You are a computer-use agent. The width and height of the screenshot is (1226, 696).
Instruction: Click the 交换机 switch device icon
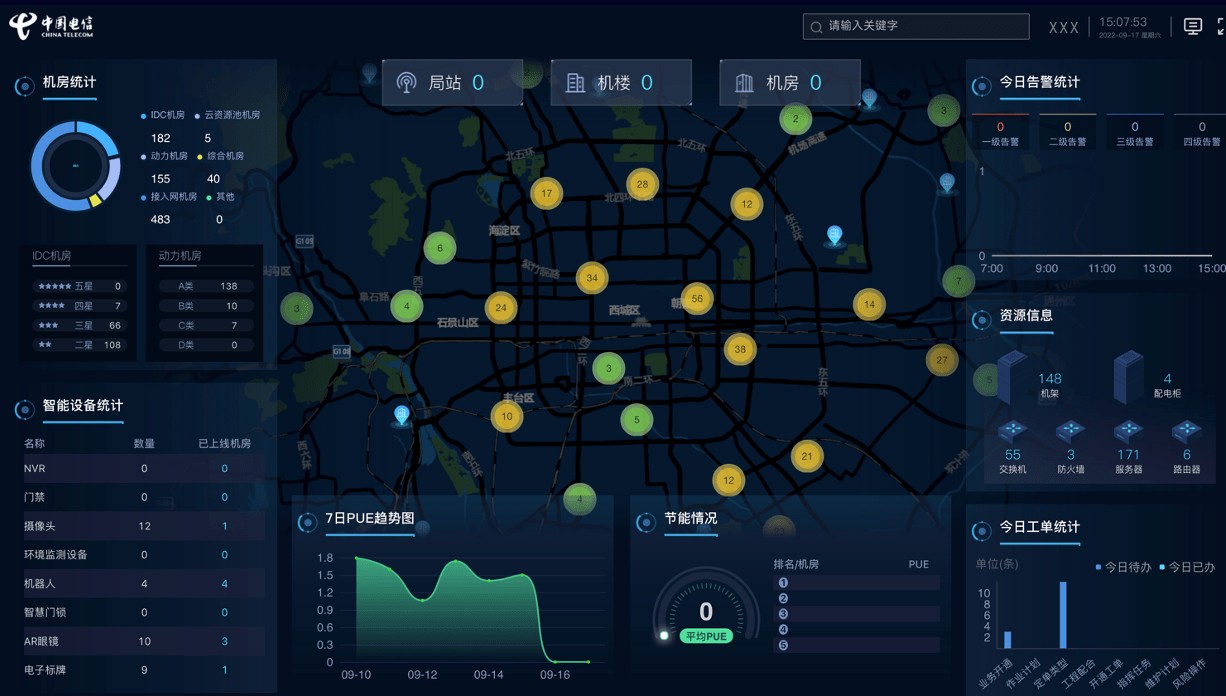(x=1012, y=432)
